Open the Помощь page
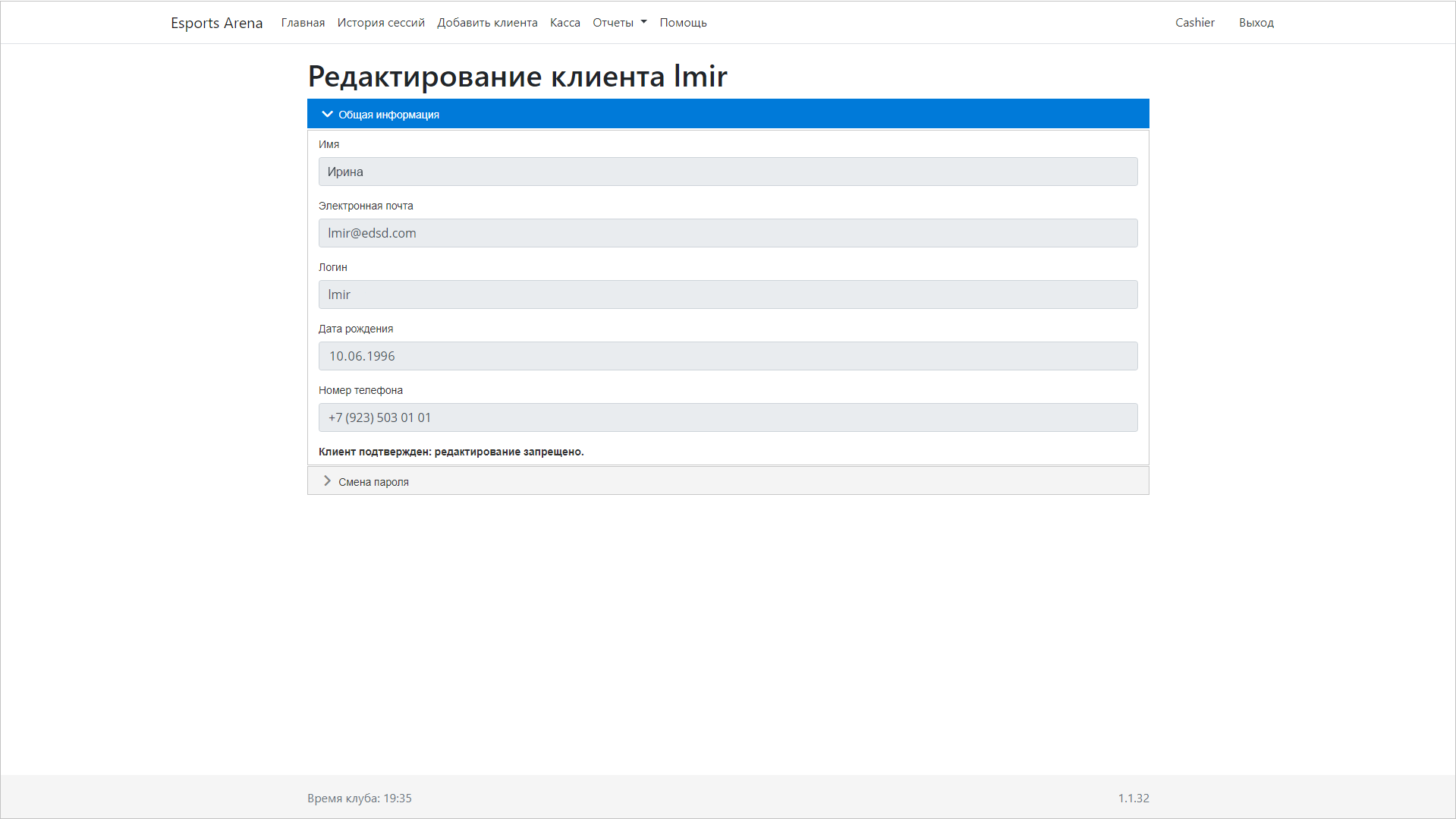Image resolution: width=1456 pixels, height=819 pixels. [x=682, y=22]
